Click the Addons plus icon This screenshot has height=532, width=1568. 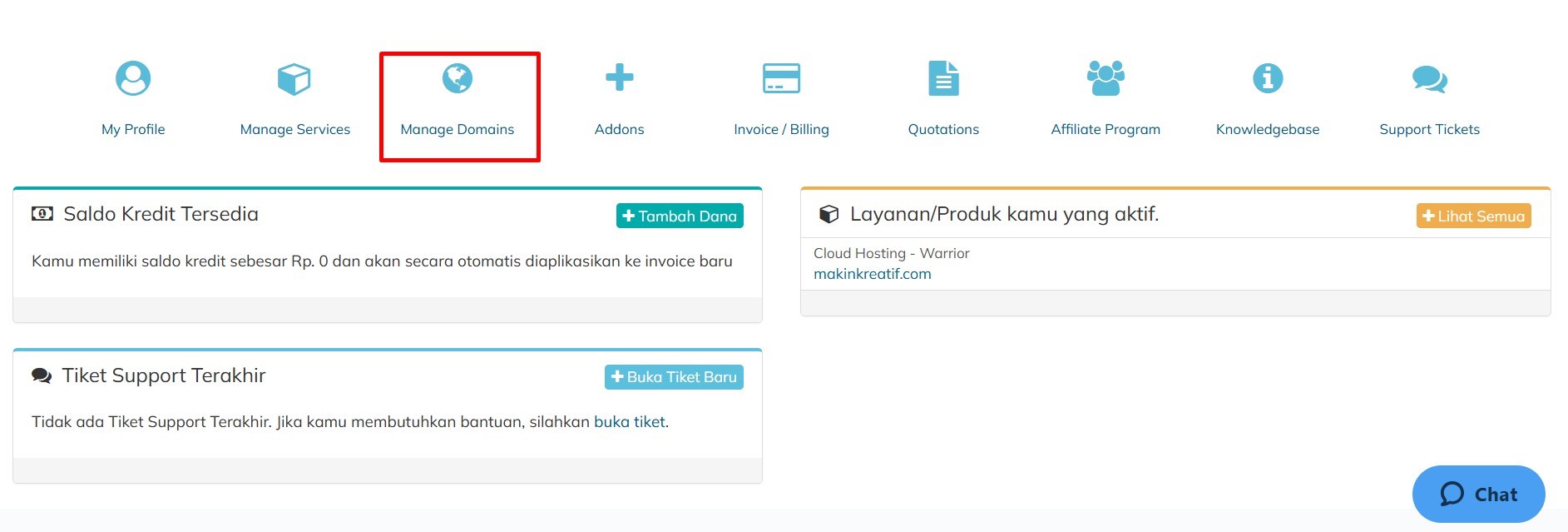coord(619,77)
